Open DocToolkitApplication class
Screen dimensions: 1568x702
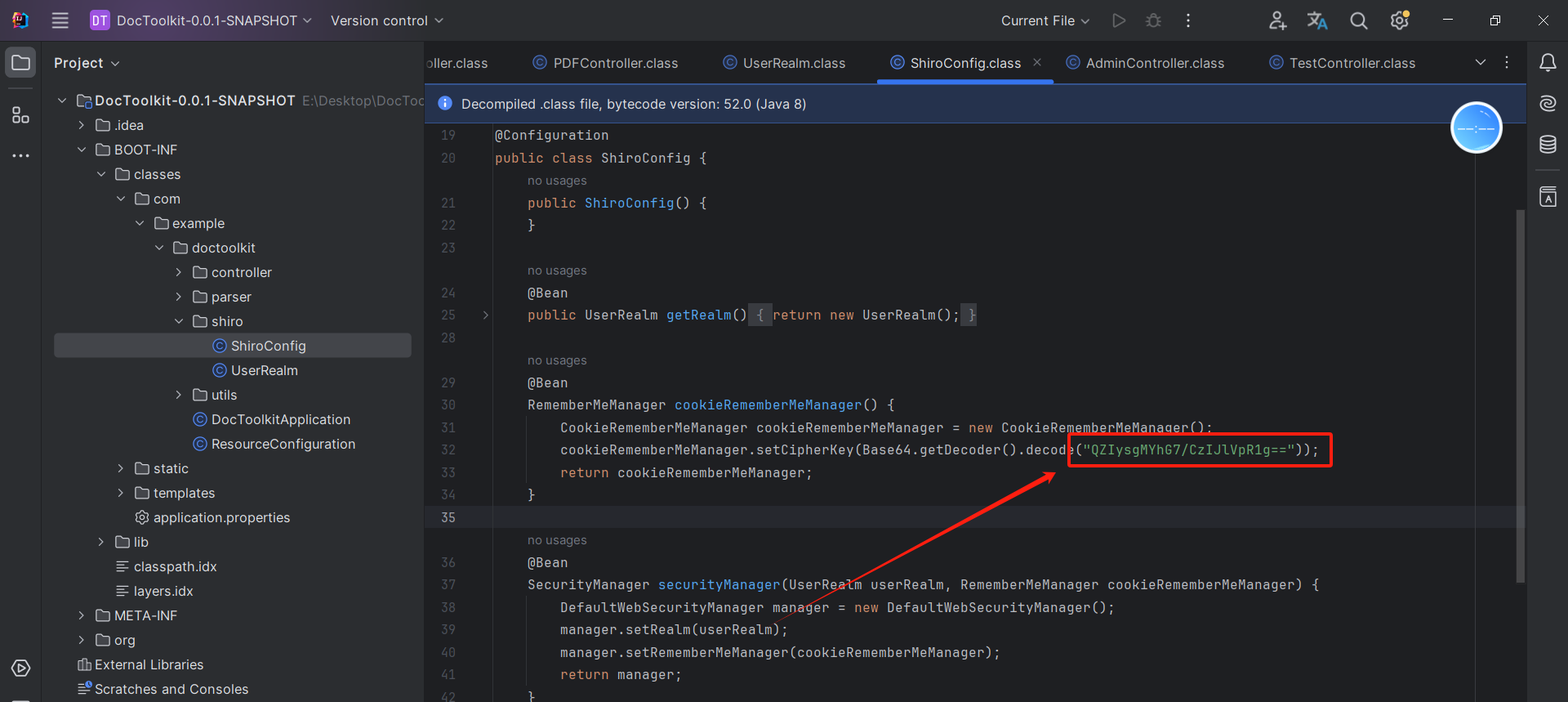tap(271, 419)
